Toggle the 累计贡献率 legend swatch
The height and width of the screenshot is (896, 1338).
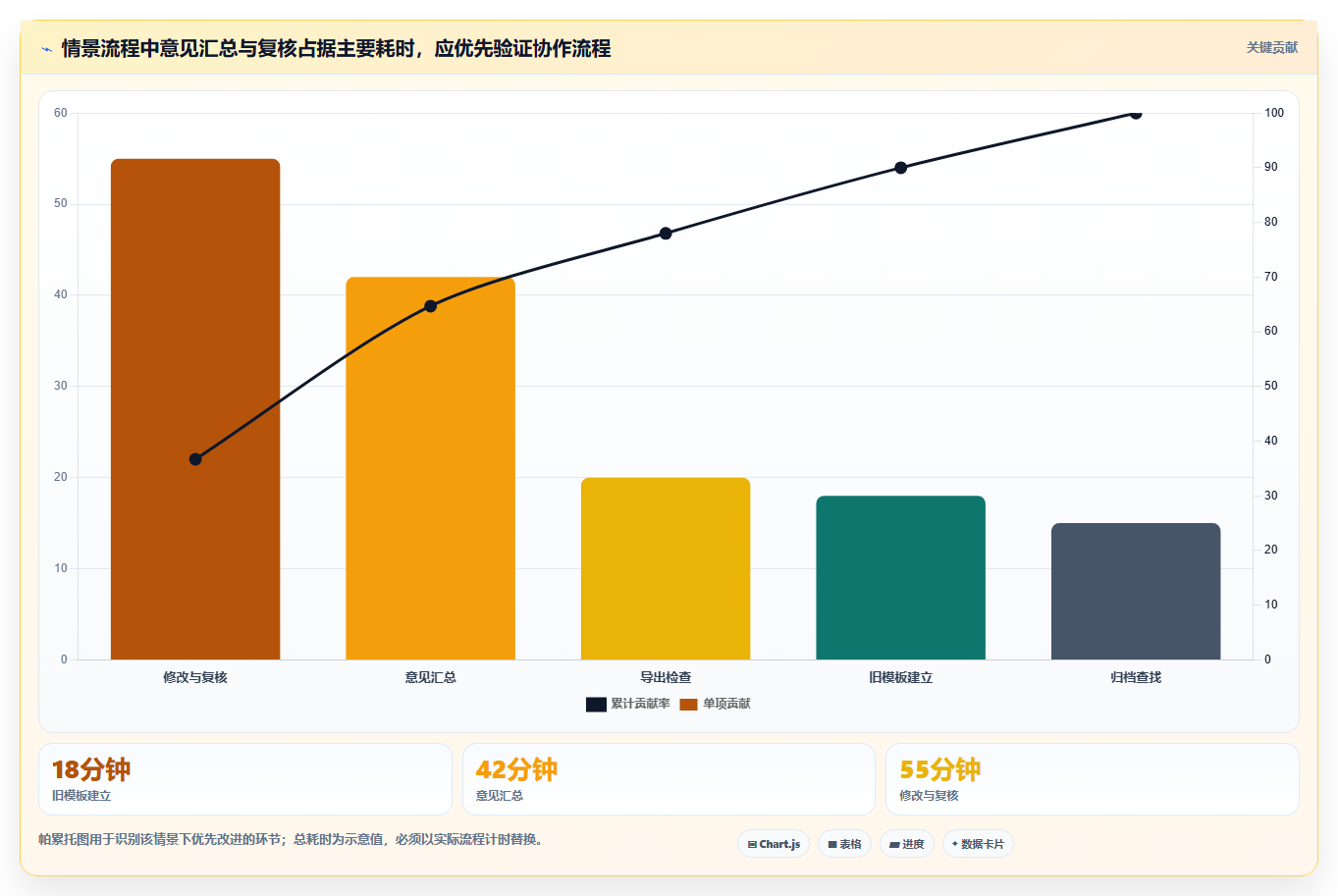pos(596,705)
